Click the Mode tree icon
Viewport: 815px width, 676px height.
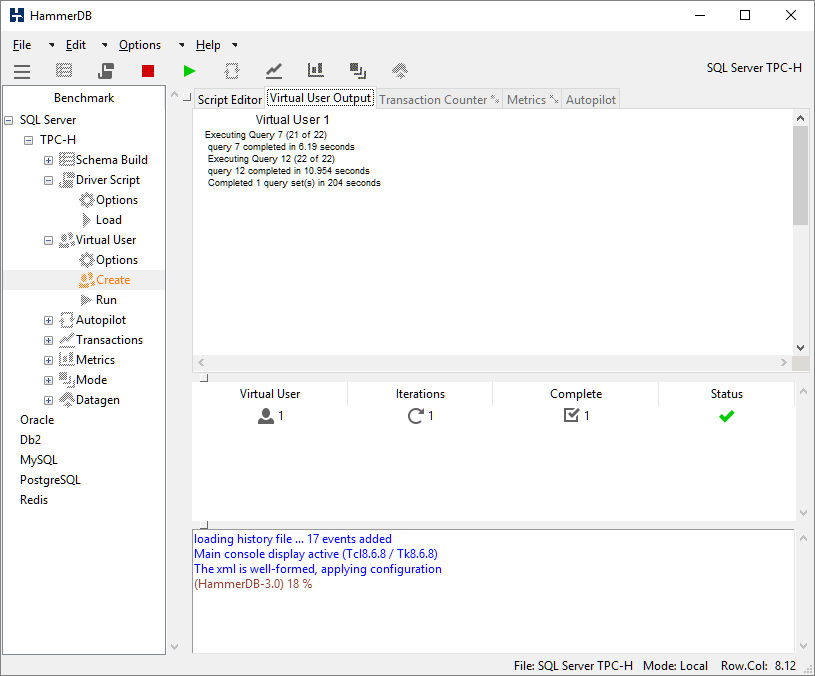[x=67, y=380]
